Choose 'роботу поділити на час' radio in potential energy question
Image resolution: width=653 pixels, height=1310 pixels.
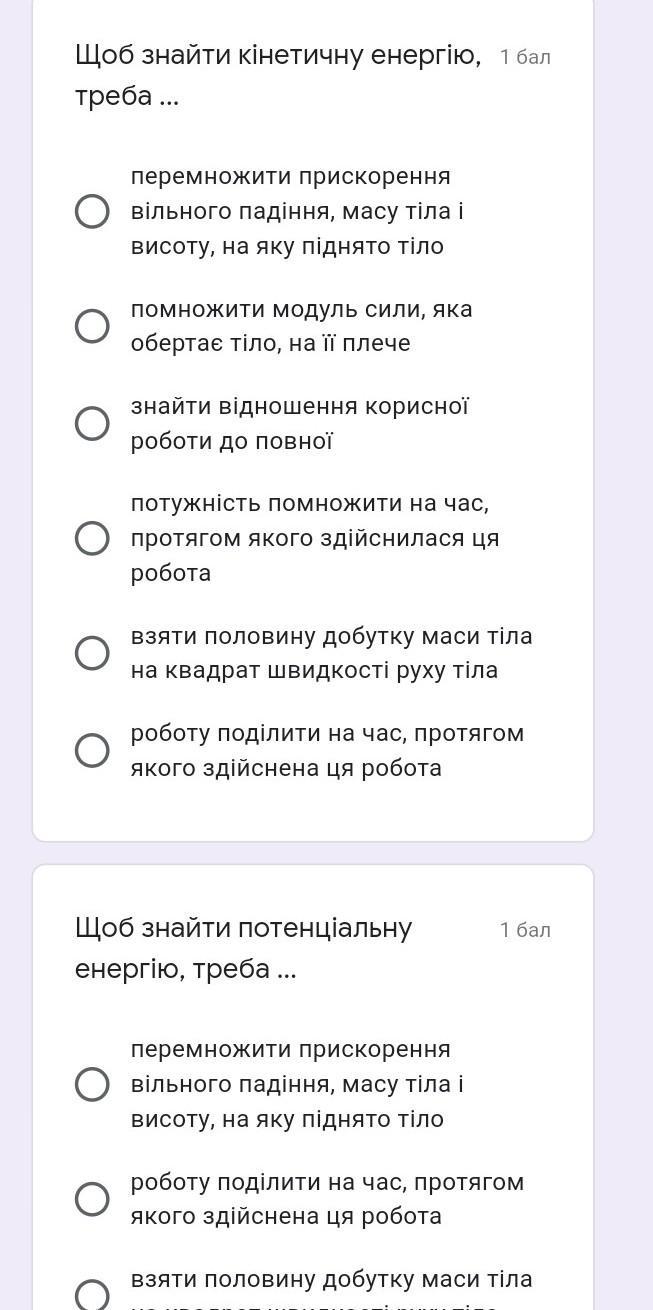[92, 1199]
